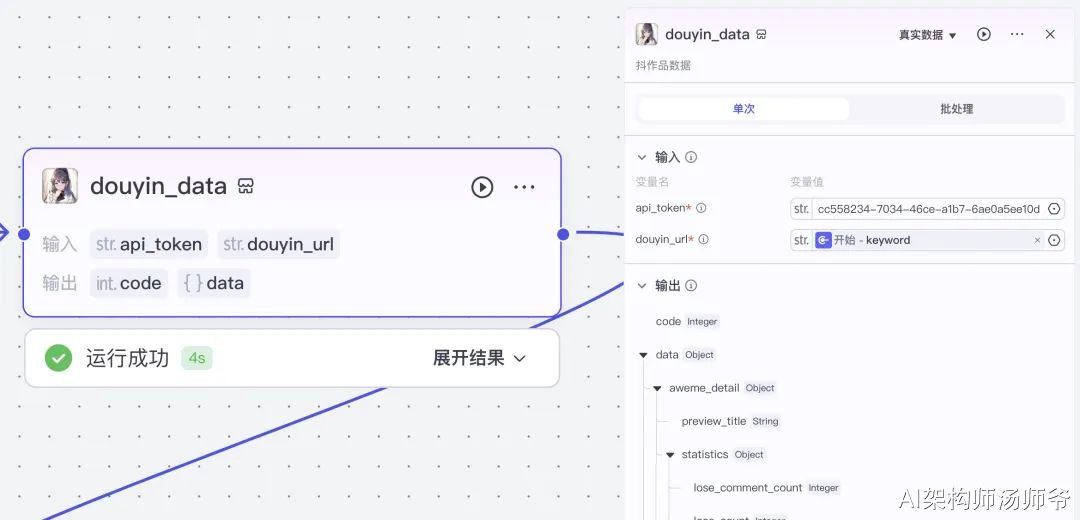Collapse the statistics Object node

[670, 455]
